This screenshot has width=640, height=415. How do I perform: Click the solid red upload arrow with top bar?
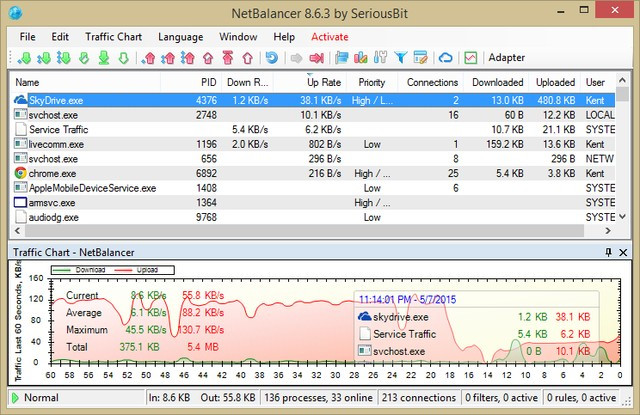point(228,58)
